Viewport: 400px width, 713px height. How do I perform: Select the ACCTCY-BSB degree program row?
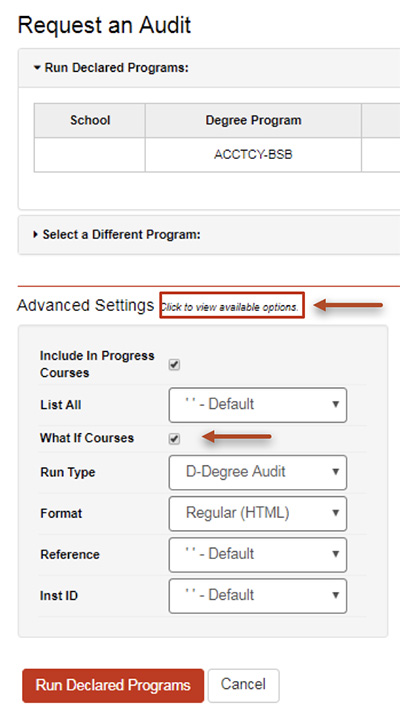(217, 155)
